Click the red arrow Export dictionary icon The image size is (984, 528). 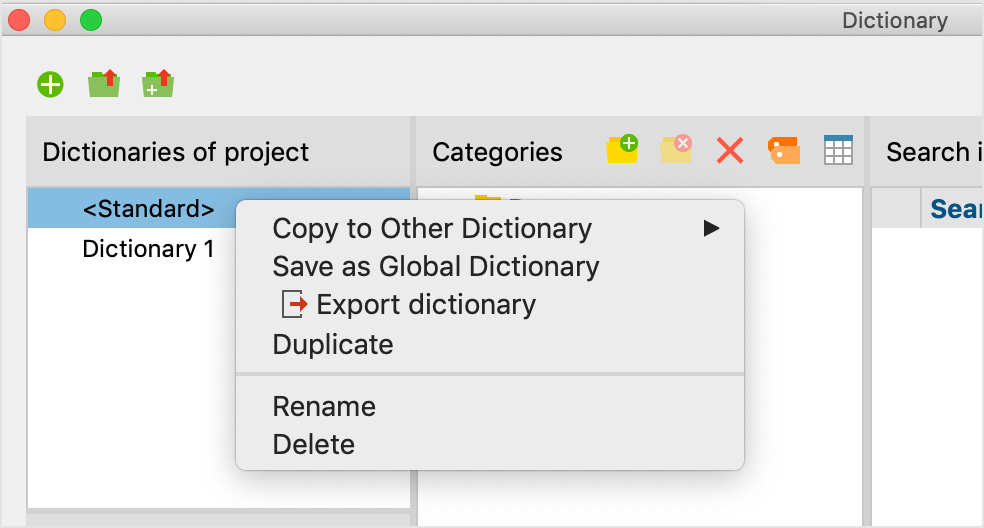pyautogui.click(x=294, y=304)
